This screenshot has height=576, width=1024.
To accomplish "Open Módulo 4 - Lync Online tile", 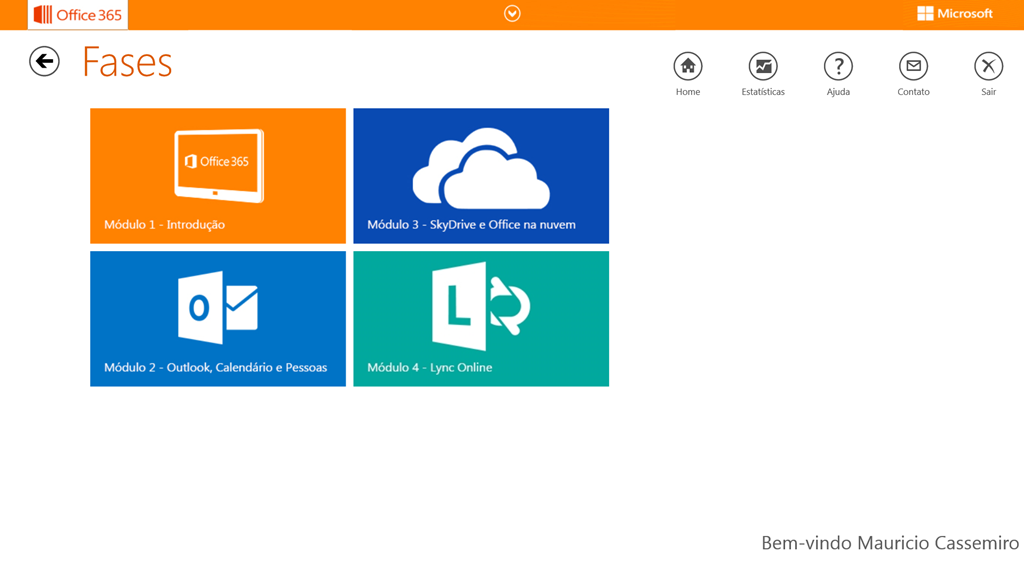I will pos(481,319).
